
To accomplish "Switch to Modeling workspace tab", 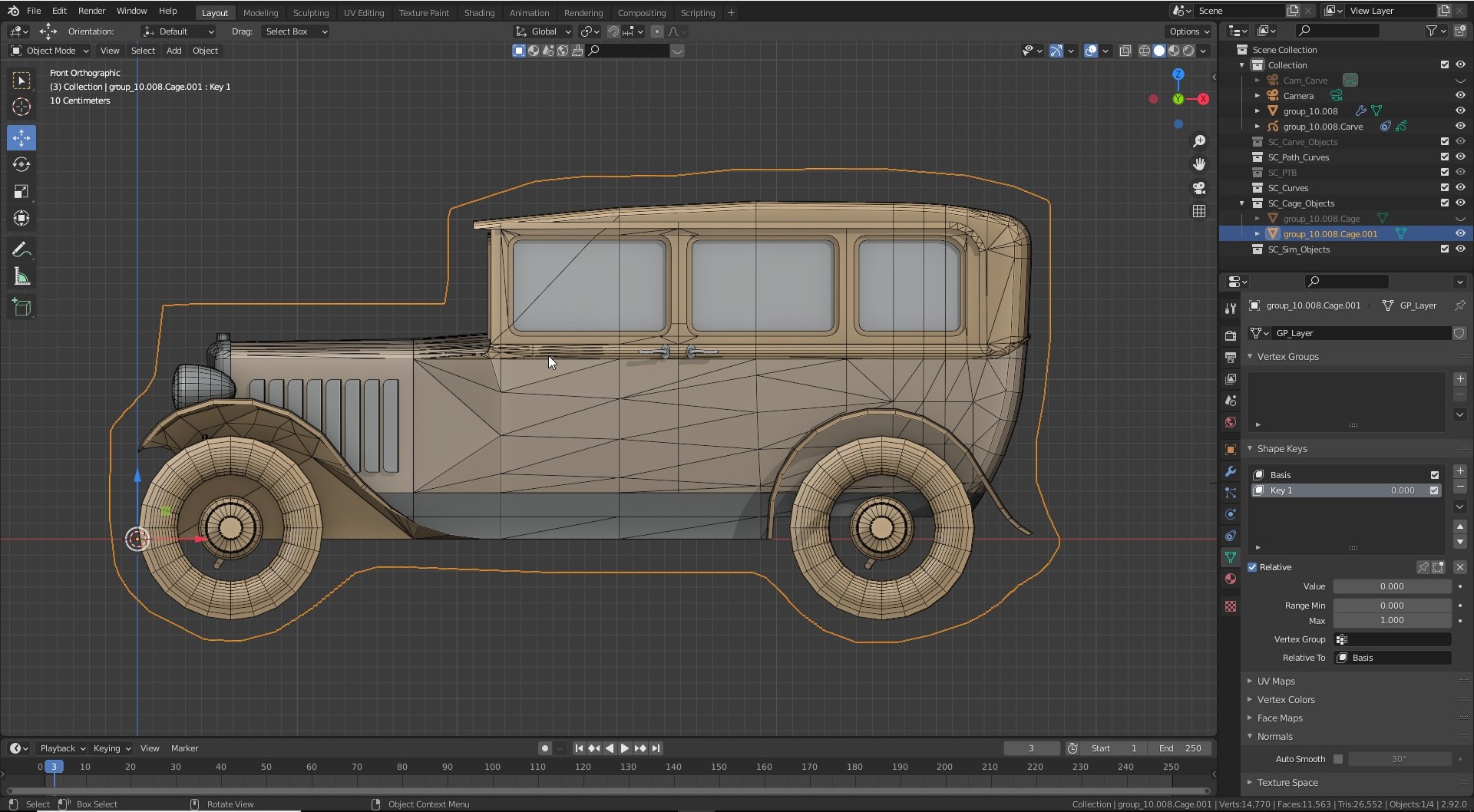I will pos(260,13).
